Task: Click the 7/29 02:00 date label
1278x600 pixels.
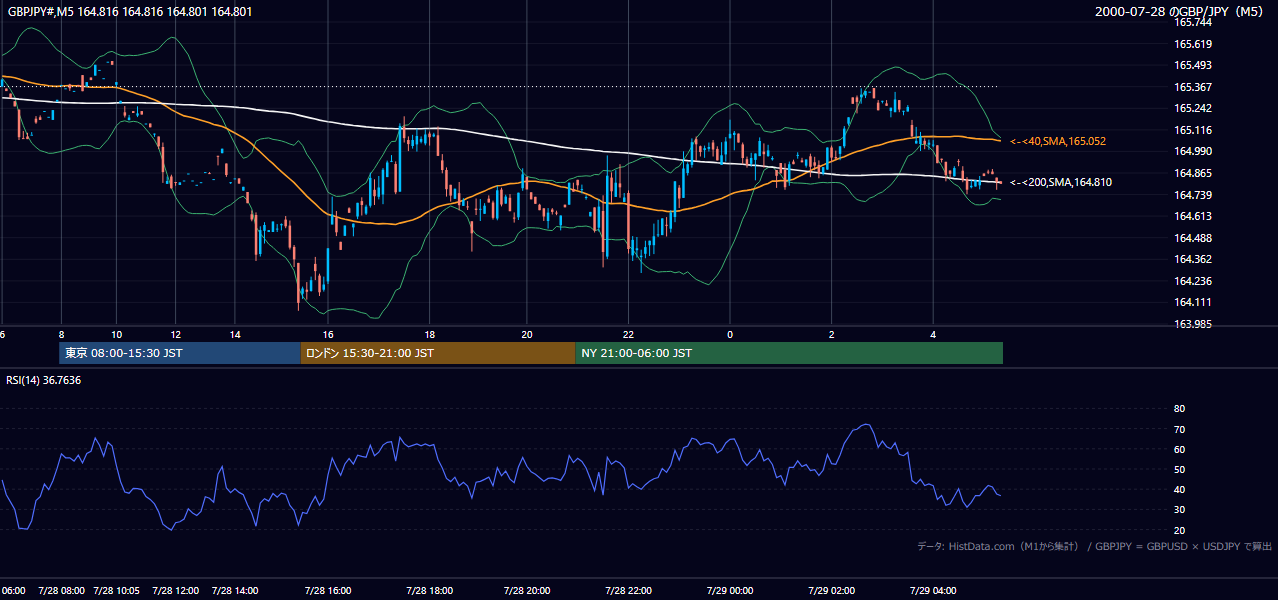Action: (832, 591)
